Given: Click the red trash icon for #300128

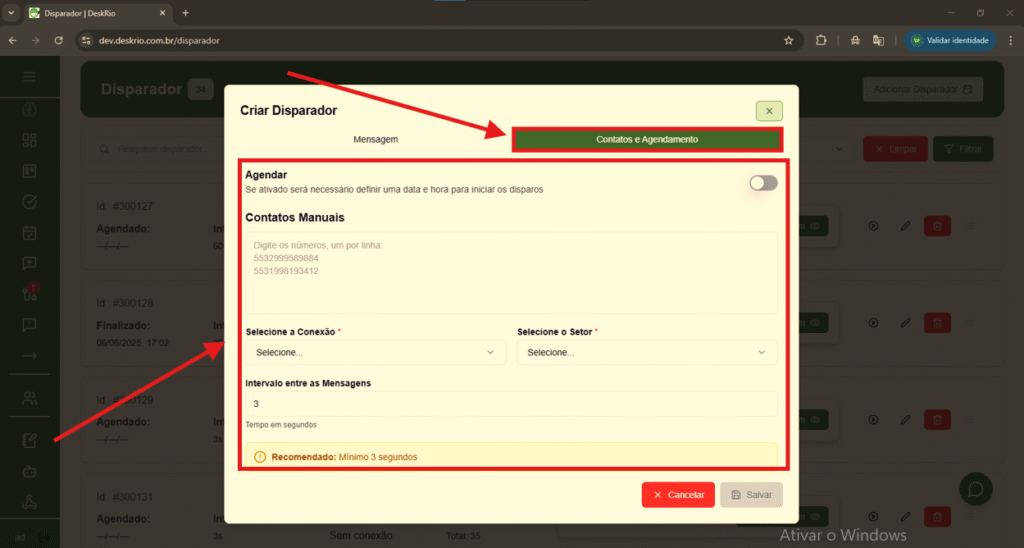Looking at the screenshot, I should click(x=937, y=323).
